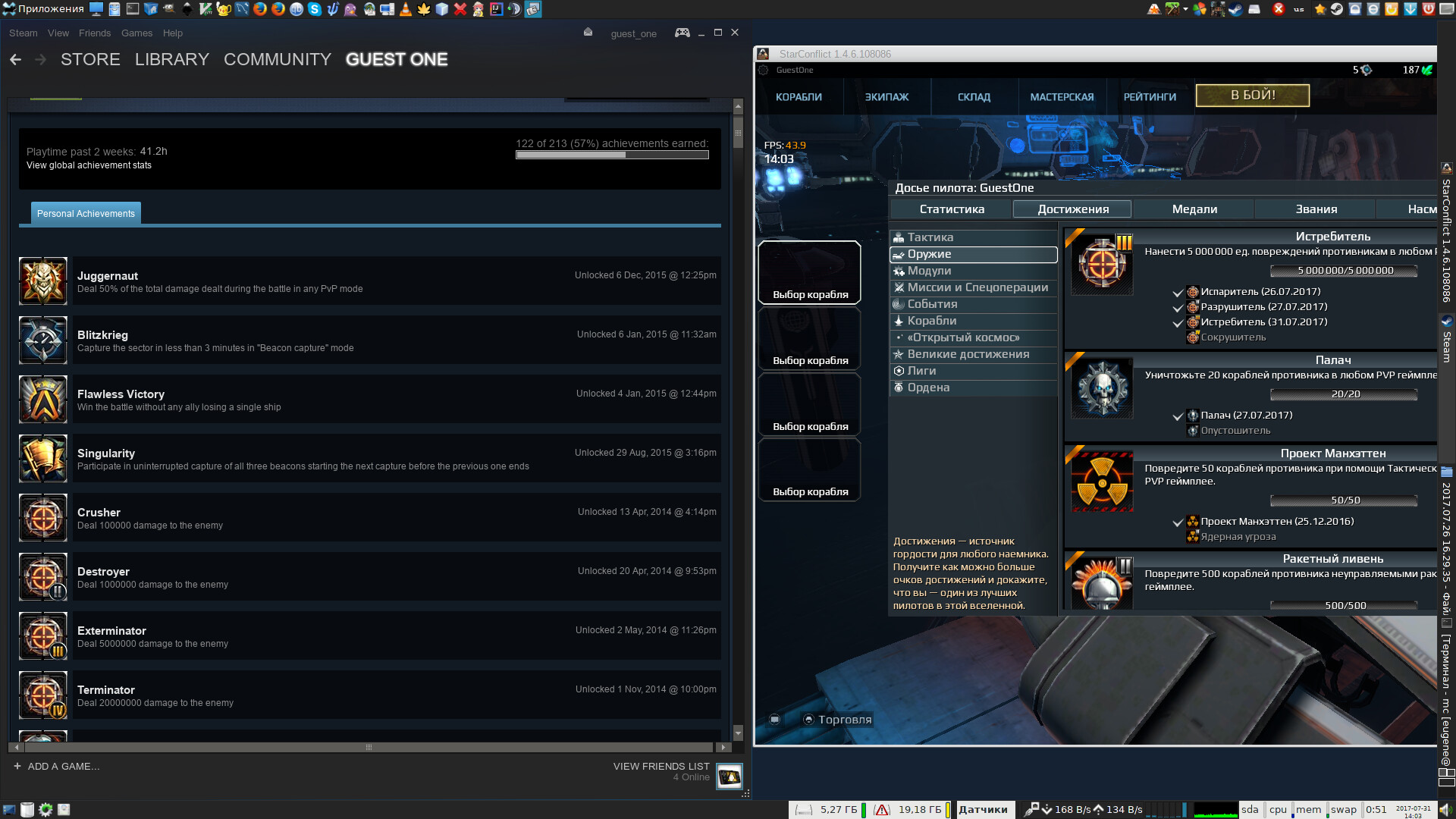Click the guest_one account name dropdown
The width and height of the screenshot is (1456, 819).
click(633, 33)
